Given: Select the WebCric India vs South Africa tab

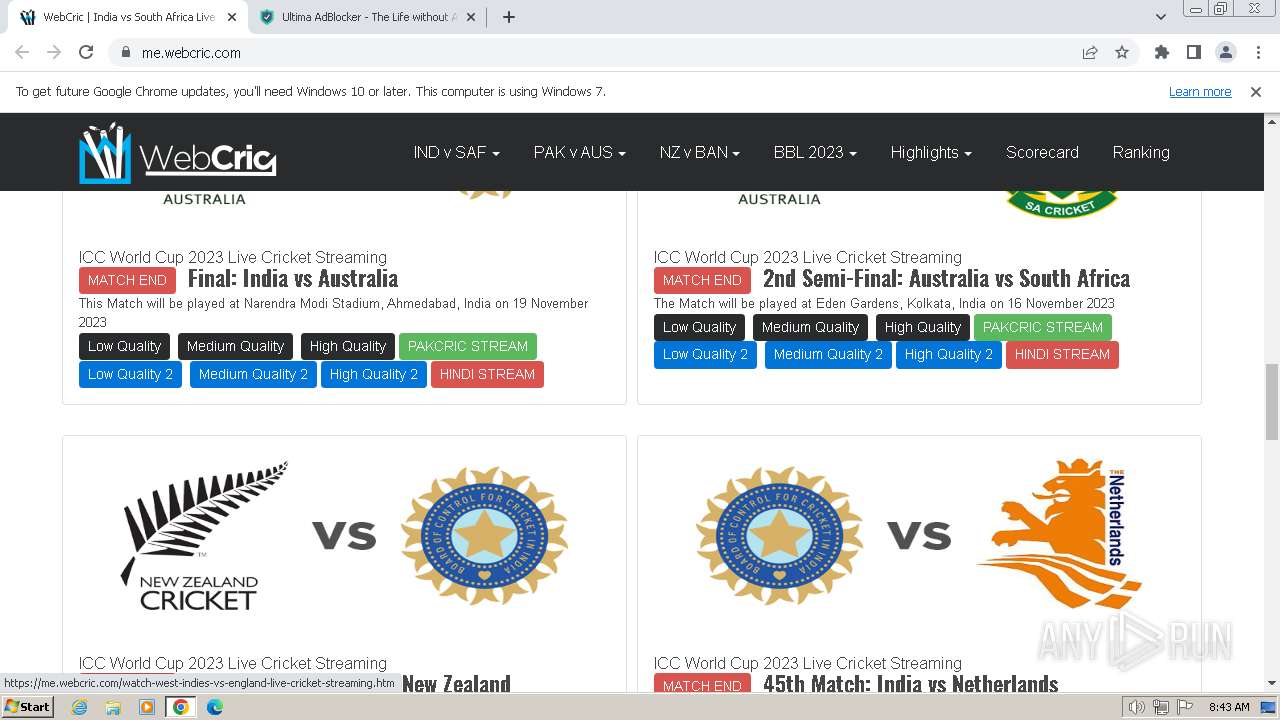Looking at the screenshot, I should (x=128, y=17).
